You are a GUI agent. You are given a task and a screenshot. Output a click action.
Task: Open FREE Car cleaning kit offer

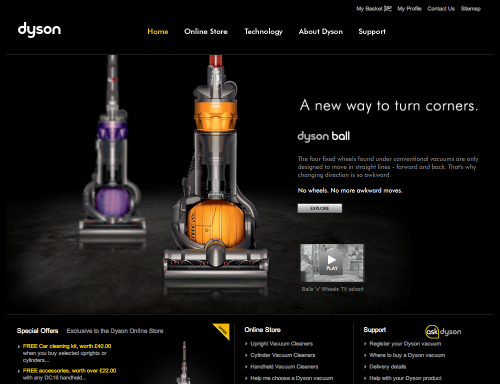[x=67, y=346]
